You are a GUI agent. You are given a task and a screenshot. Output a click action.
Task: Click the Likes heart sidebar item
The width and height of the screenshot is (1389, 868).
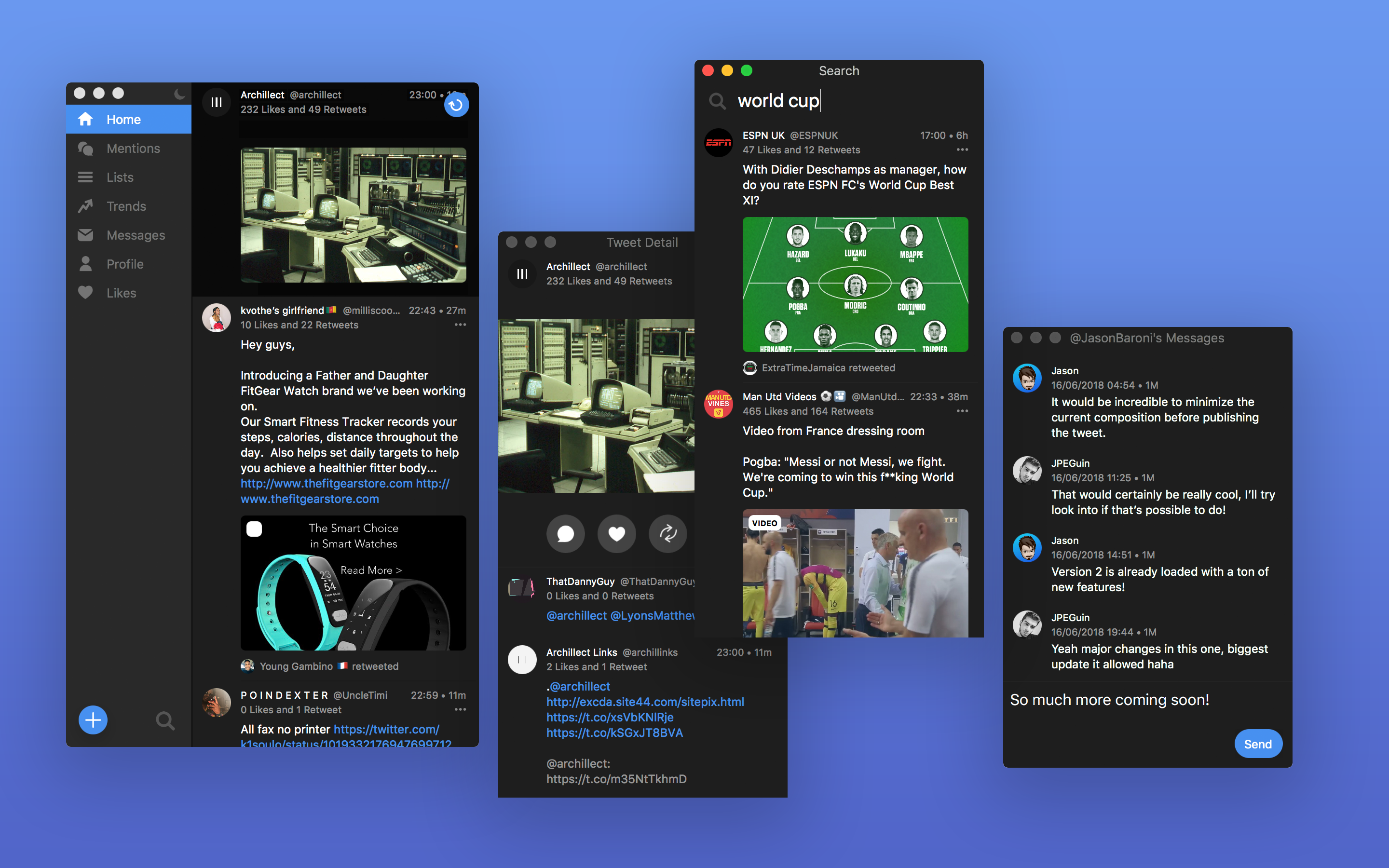[121, 293]
